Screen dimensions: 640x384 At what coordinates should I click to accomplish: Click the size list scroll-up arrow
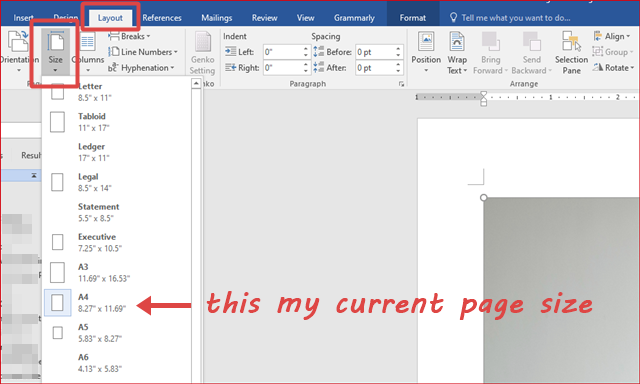pyautogui.click(x=196, y=84)
